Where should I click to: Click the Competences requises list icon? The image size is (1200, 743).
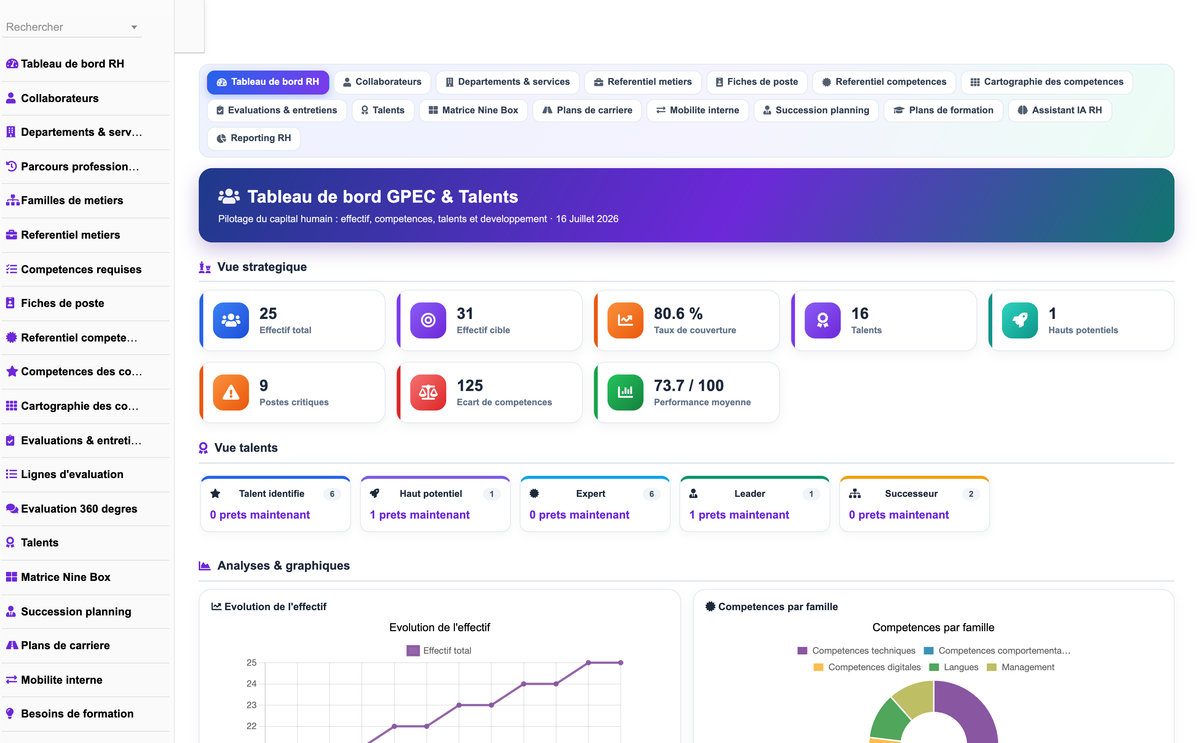tap(12, 269)
